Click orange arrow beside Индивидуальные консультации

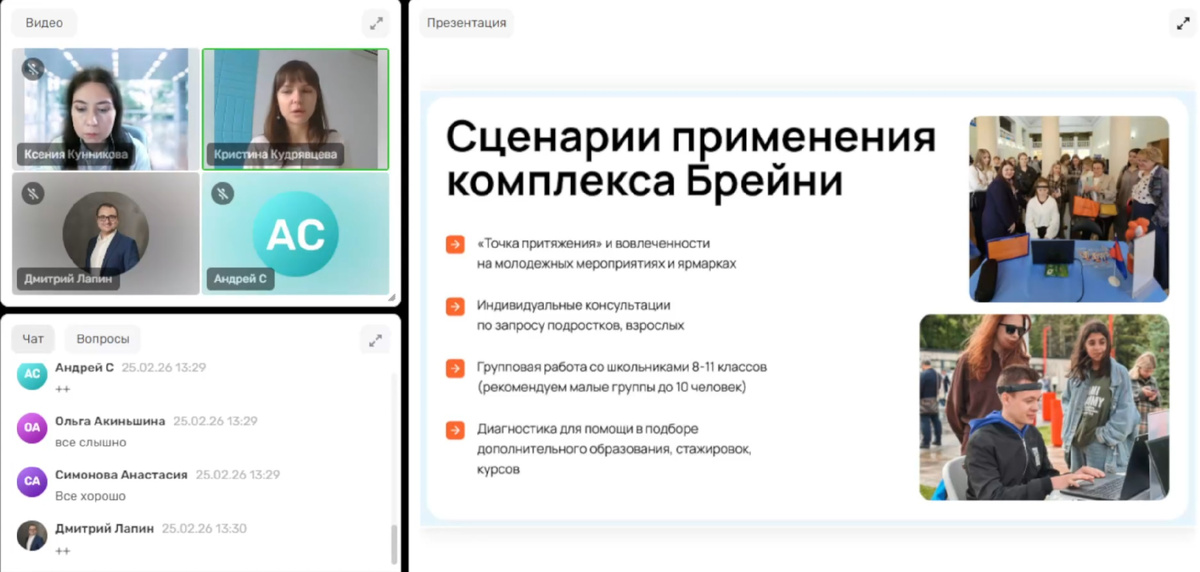[x=455, y=306]
